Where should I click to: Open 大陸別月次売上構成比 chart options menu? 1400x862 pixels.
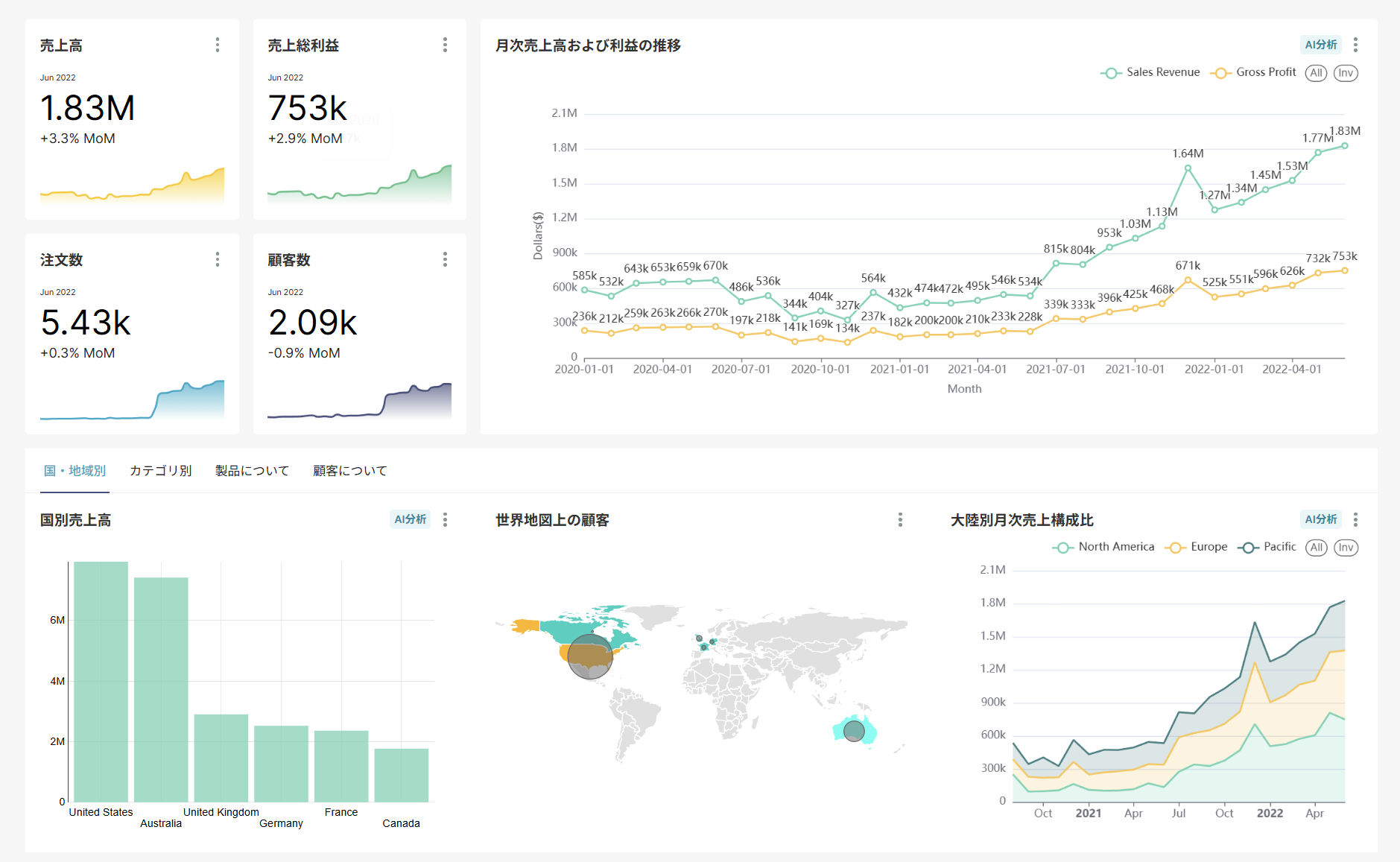coord(1355,520)
